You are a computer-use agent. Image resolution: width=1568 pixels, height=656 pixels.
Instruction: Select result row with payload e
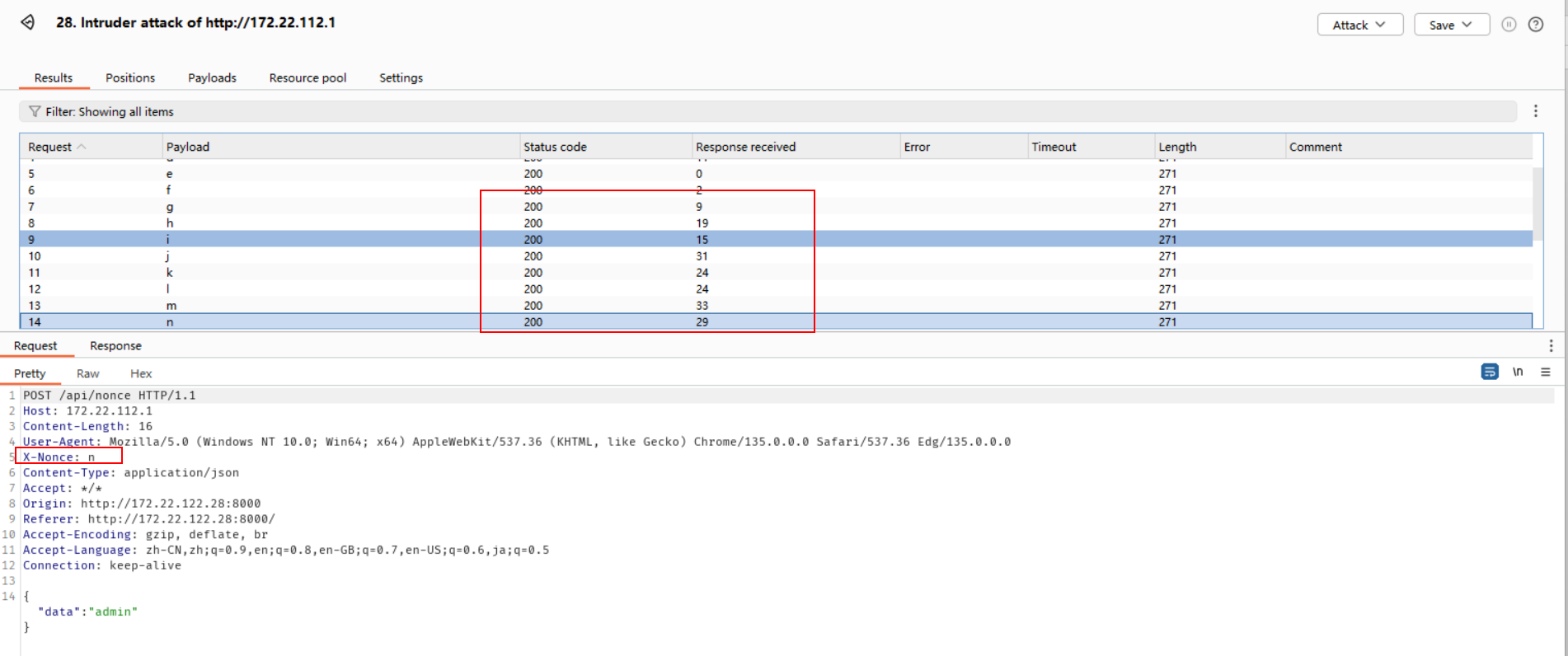(x=776, y=174)
